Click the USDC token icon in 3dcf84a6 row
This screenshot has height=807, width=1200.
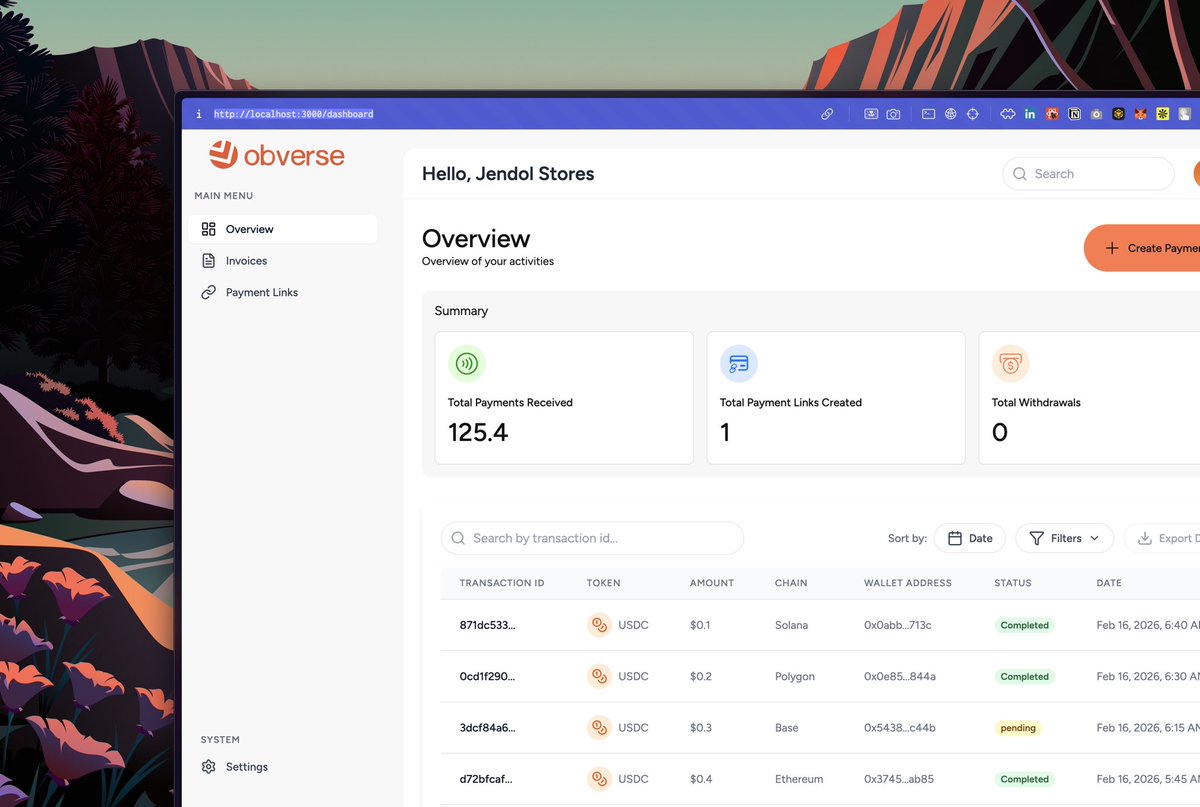599,728
